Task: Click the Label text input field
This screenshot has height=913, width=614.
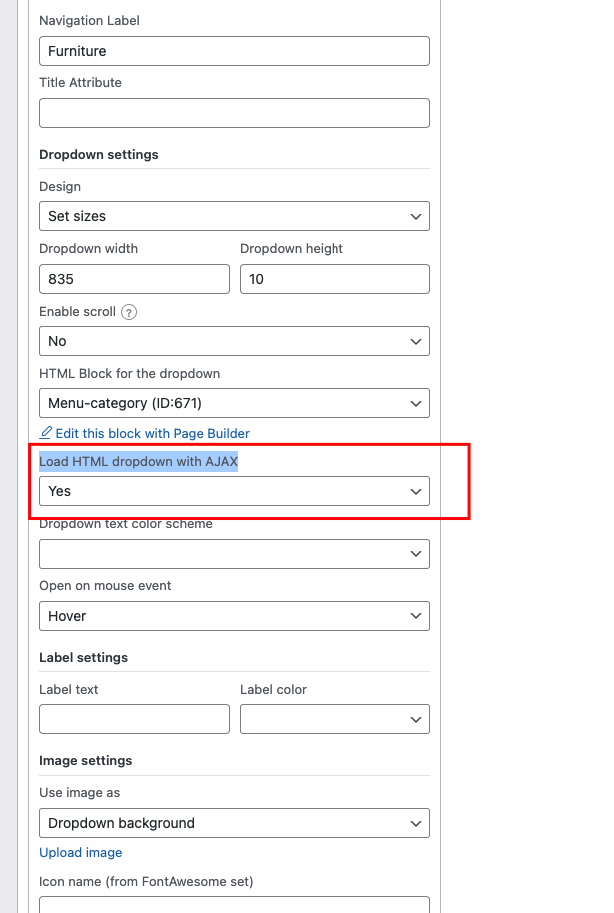Action: [x=135, y=719]
